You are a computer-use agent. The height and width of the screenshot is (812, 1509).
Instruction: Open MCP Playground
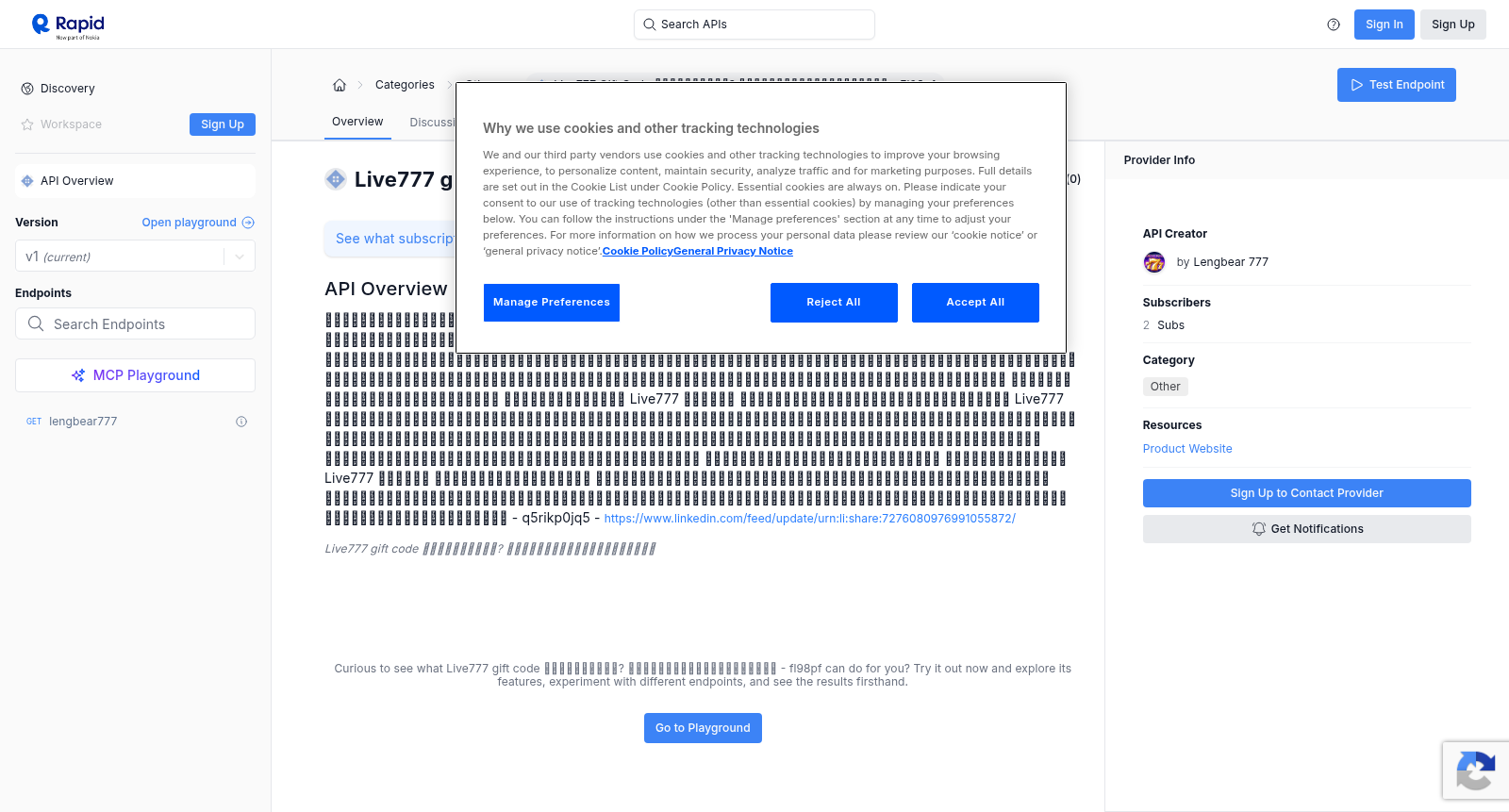click(x=135, y=375)
